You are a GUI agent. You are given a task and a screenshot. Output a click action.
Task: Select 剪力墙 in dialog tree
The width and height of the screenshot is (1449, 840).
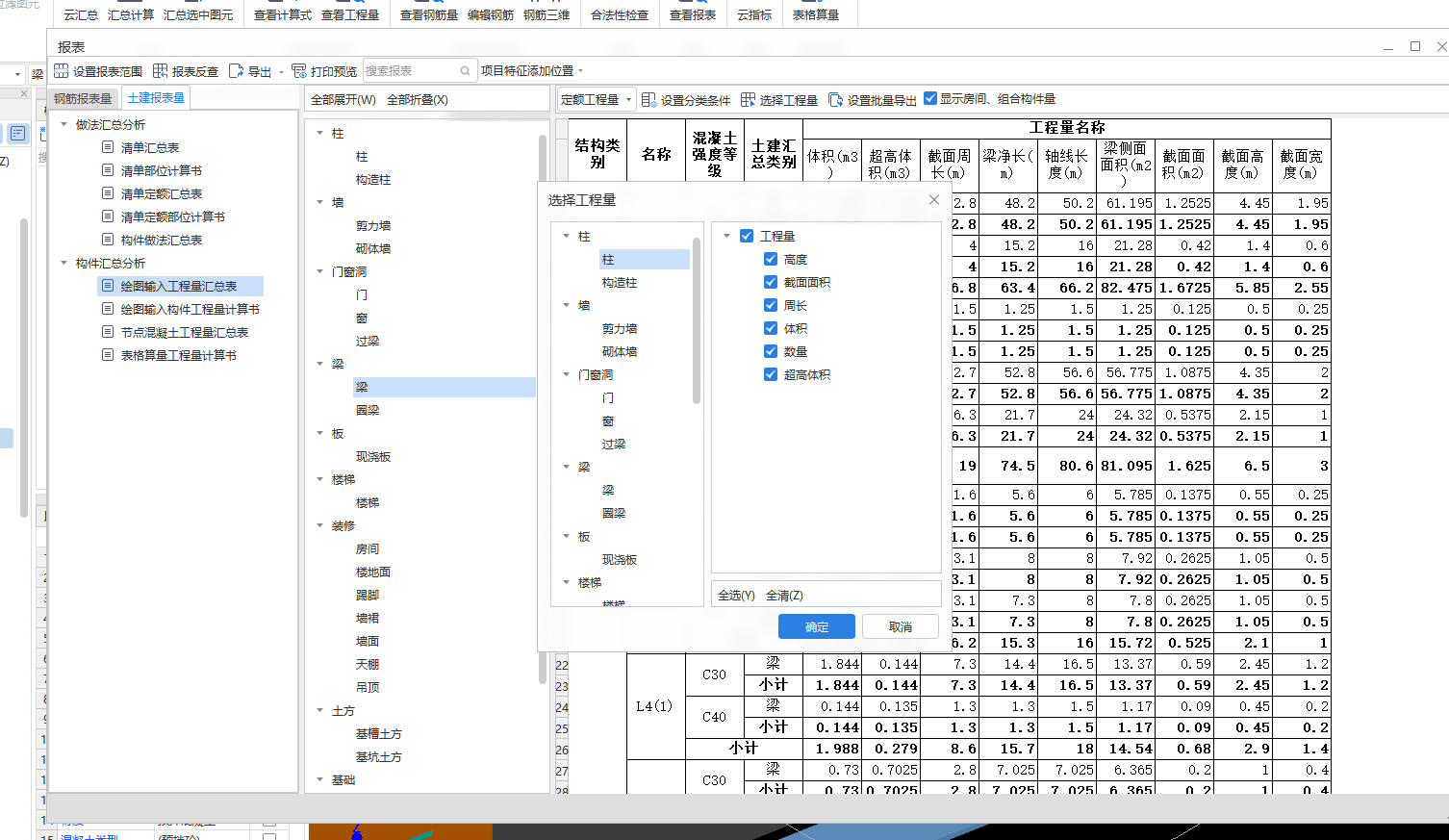click(620, 328)
